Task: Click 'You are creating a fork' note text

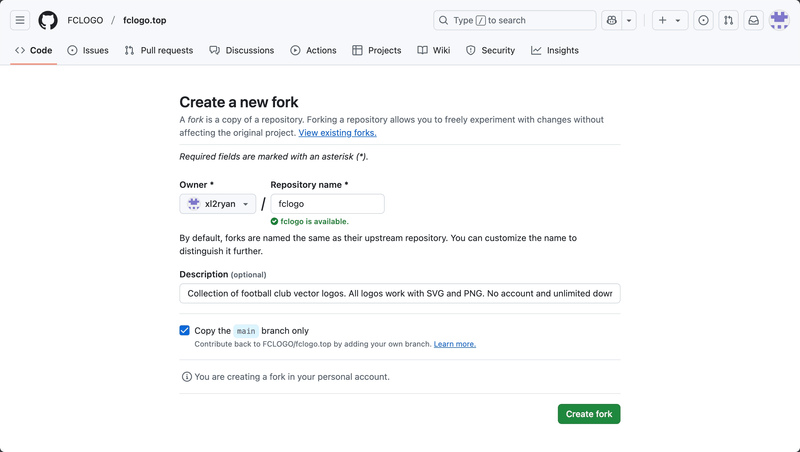Action: click(292, 377)
